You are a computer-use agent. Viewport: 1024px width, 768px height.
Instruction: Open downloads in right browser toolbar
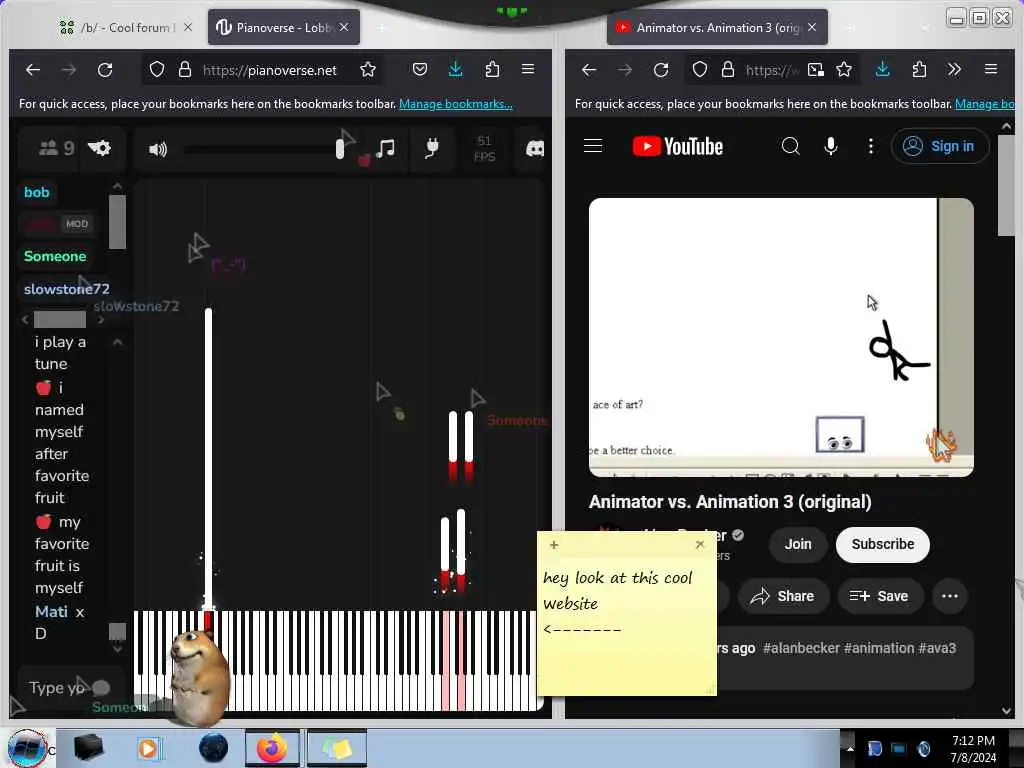[x=882, y=69]
